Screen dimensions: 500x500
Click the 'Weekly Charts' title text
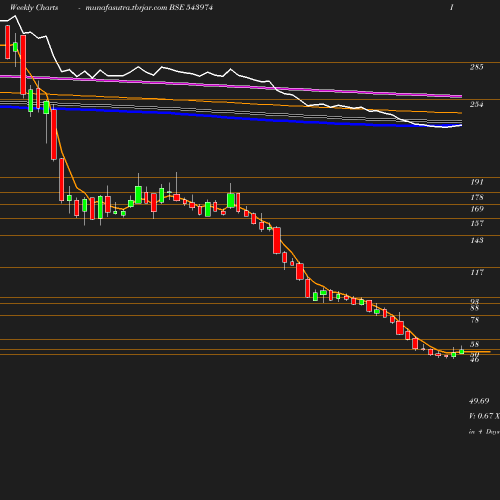[34, 7]
